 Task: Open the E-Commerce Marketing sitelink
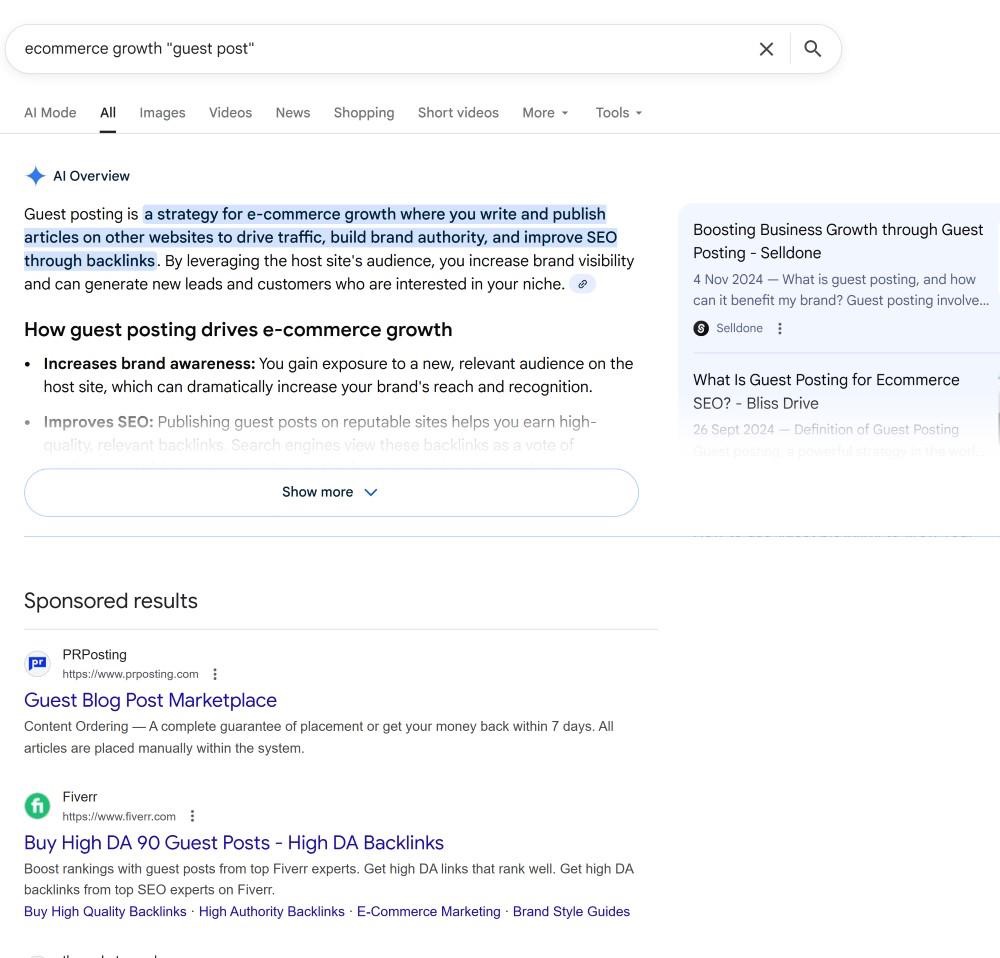pyautogui.click(x=429, y=911)
